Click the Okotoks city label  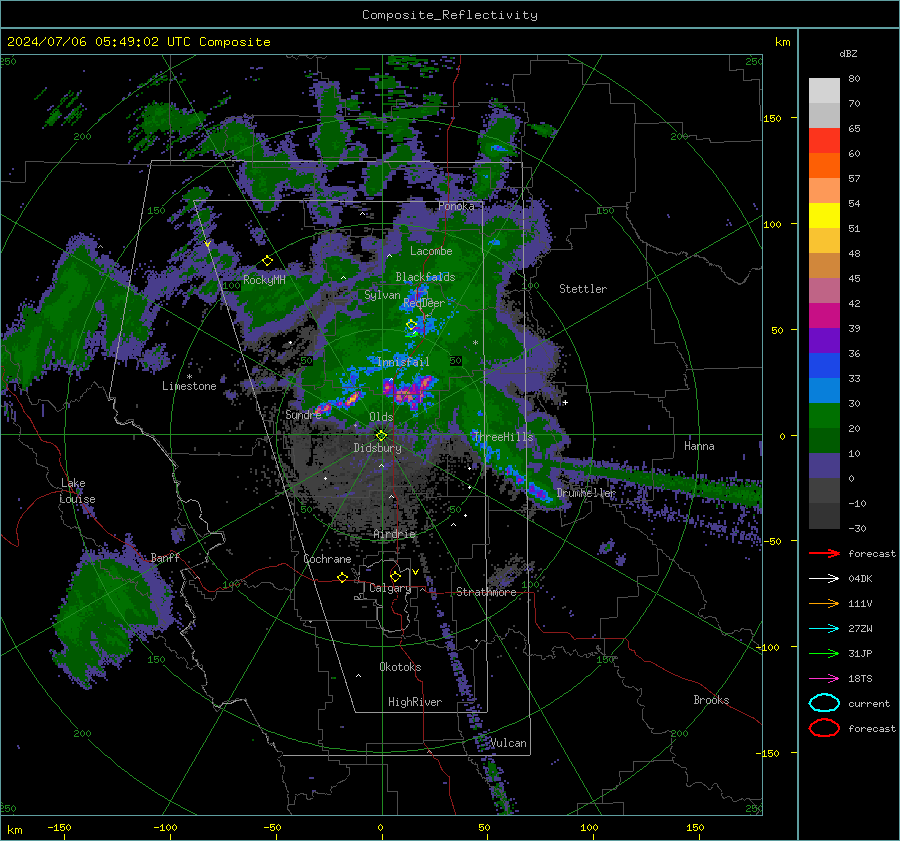pyautogui.click(x=400, y=667)
